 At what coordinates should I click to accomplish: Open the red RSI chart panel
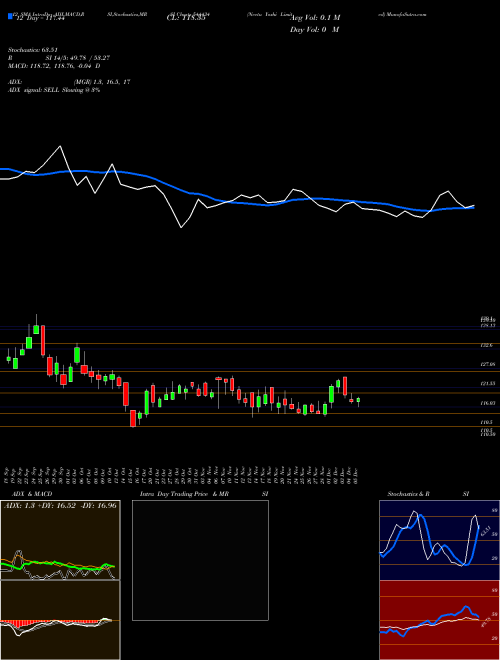[439, 620]
